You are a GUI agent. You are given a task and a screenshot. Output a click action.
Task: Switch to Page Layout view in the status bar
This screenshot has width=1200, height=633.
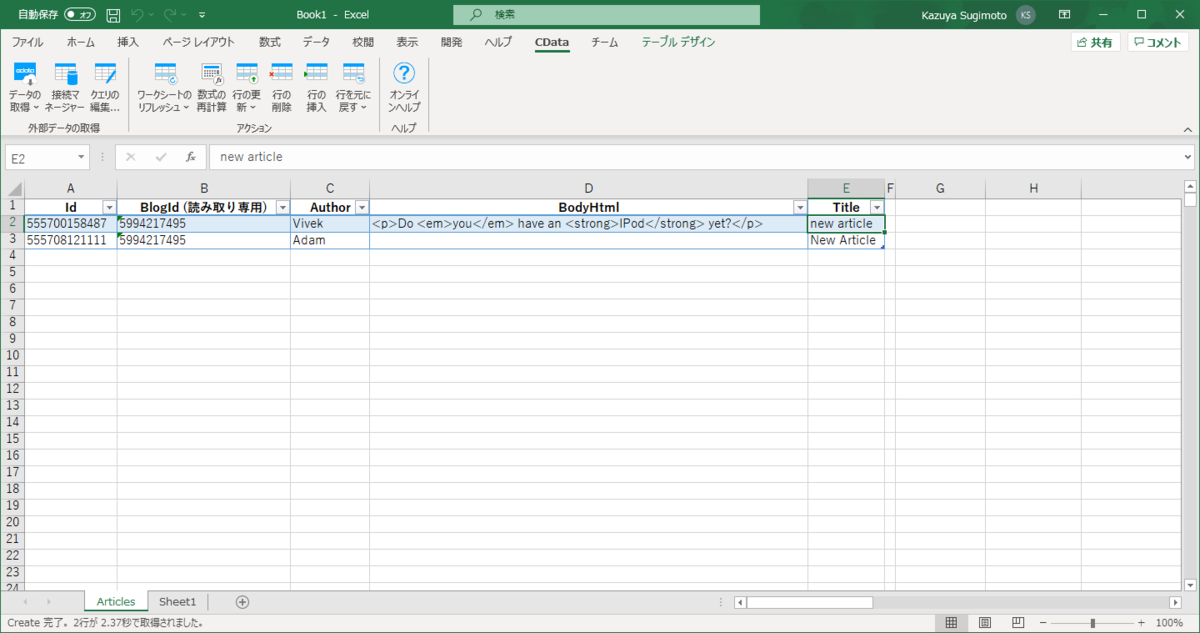click(986, 622)
